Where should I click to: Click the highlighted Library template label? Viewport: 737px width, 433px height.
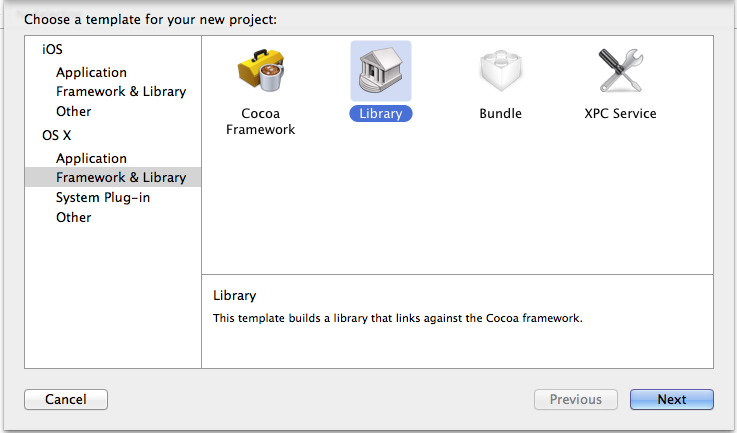point(381,113)
